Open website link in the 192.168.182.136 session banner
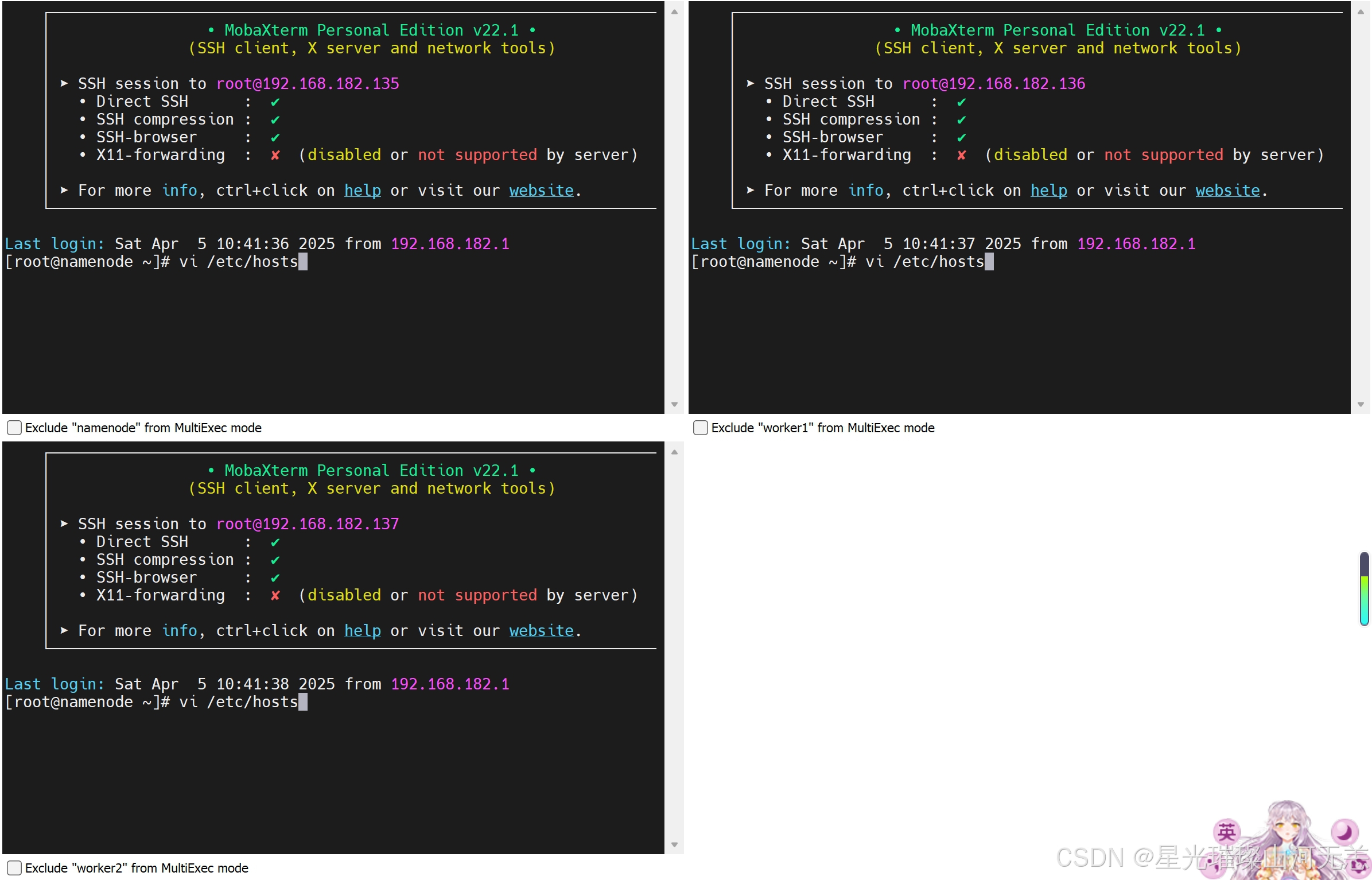The image size is (1372, 880). click(1227, 191)
